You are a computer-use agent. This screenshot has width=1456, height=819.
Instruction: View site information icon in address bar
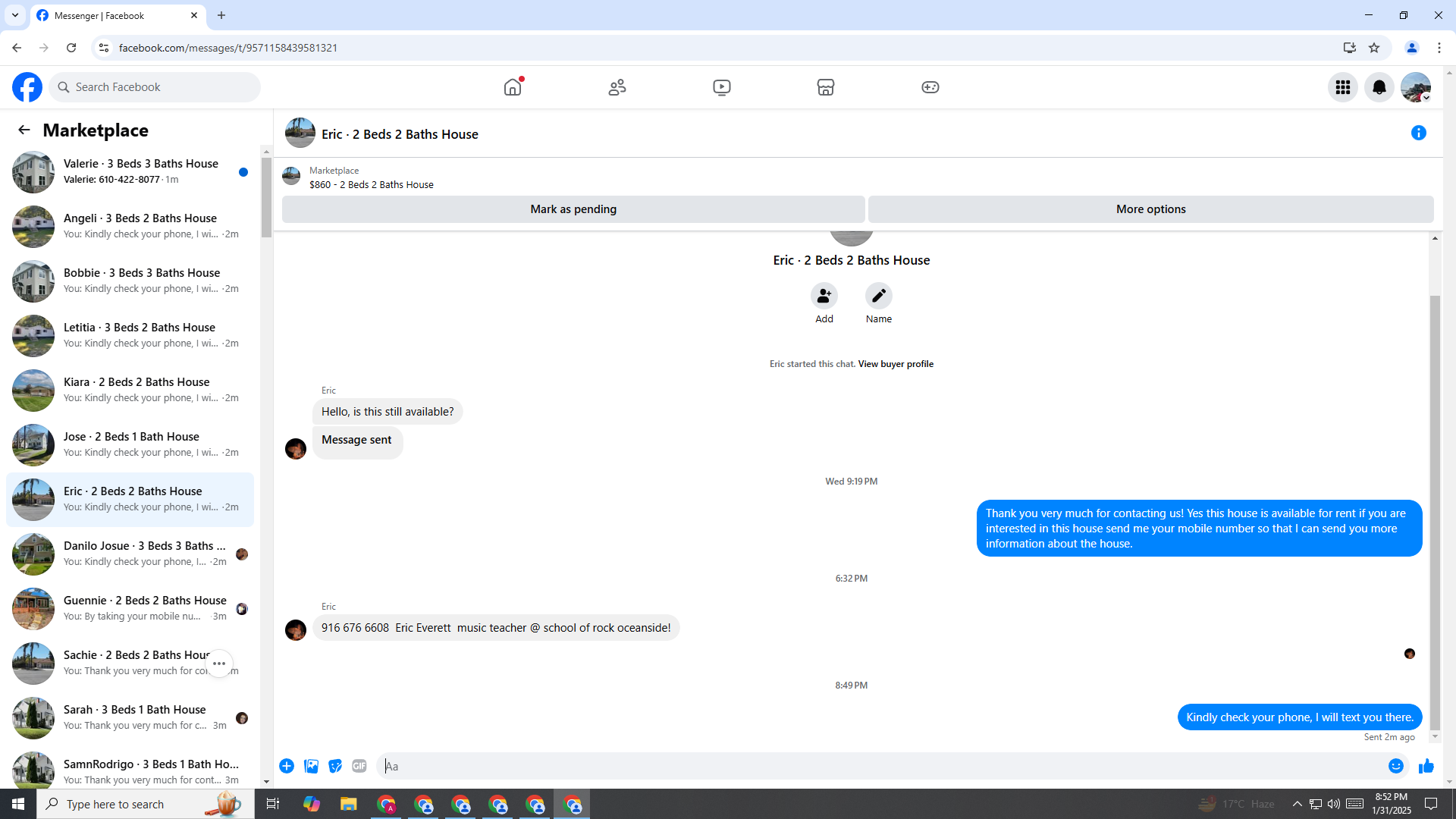[x=104, y=48]
